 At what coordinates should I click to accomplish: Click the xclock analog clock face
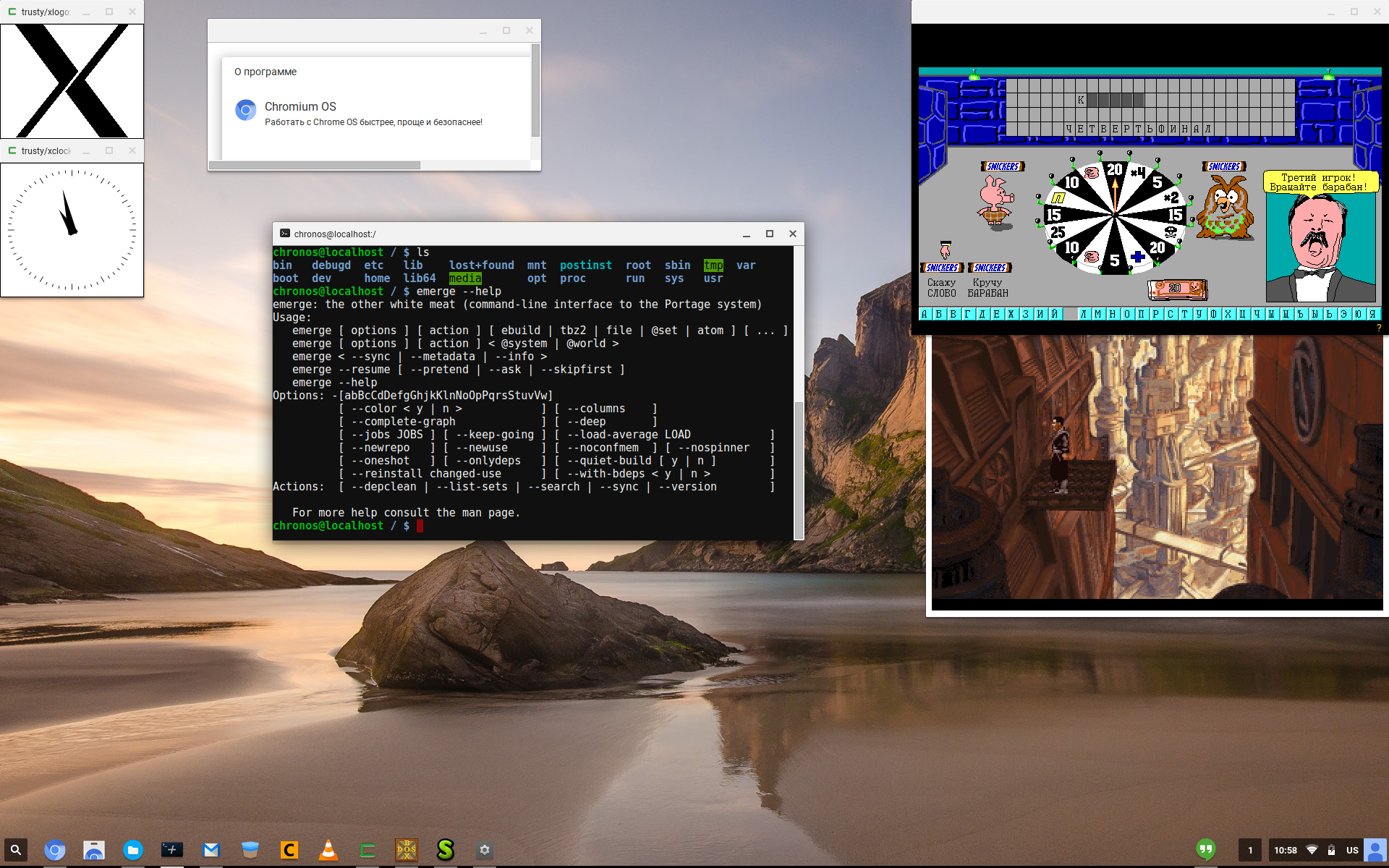point(72,230)
